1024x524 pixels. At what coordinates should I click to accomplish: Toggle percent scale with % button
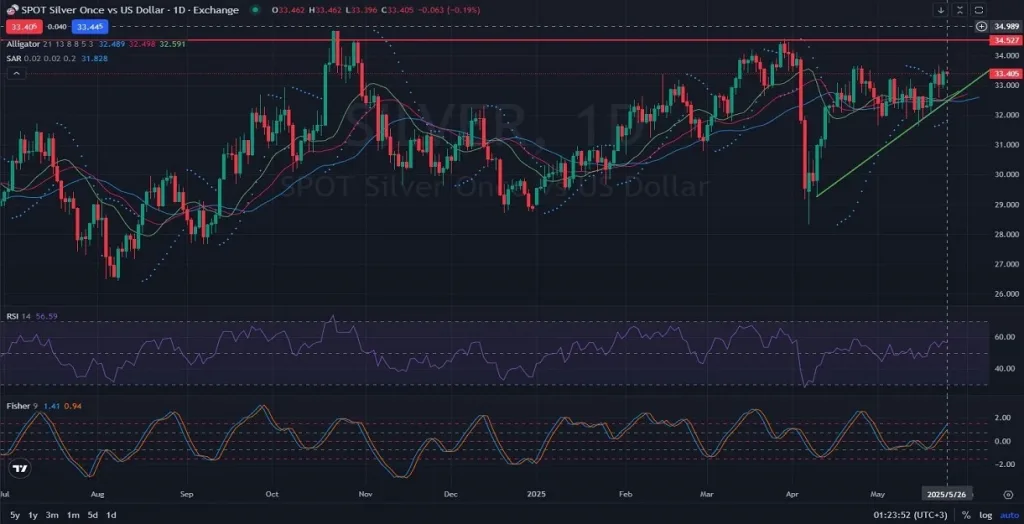coord(966,515)
